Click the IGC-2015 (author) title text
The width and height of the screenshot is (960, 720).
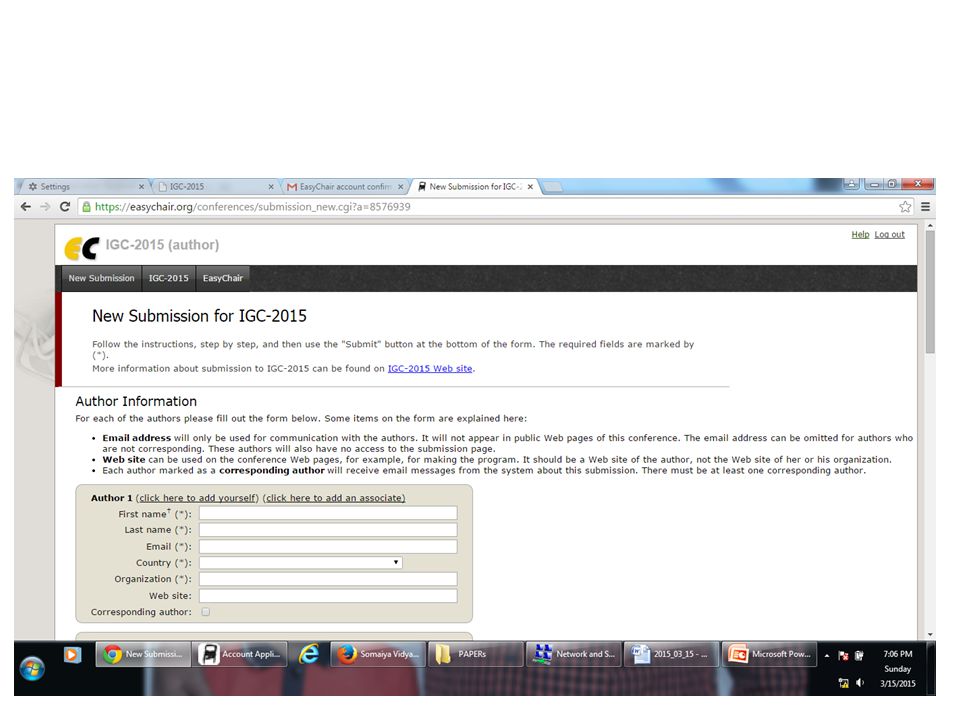click(162, 245)
